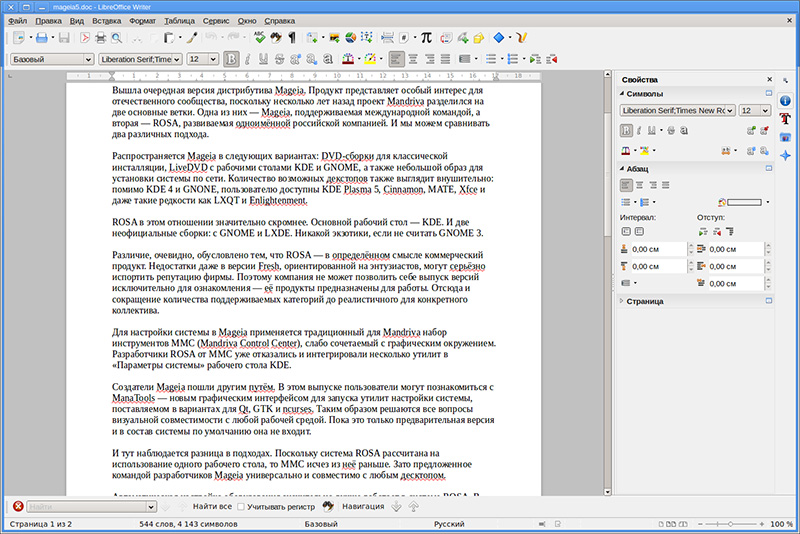Click the word count '544 слов, 4 143 символов'
The image size is (800, 534).
pyautogui.click(x=188, y=524)
